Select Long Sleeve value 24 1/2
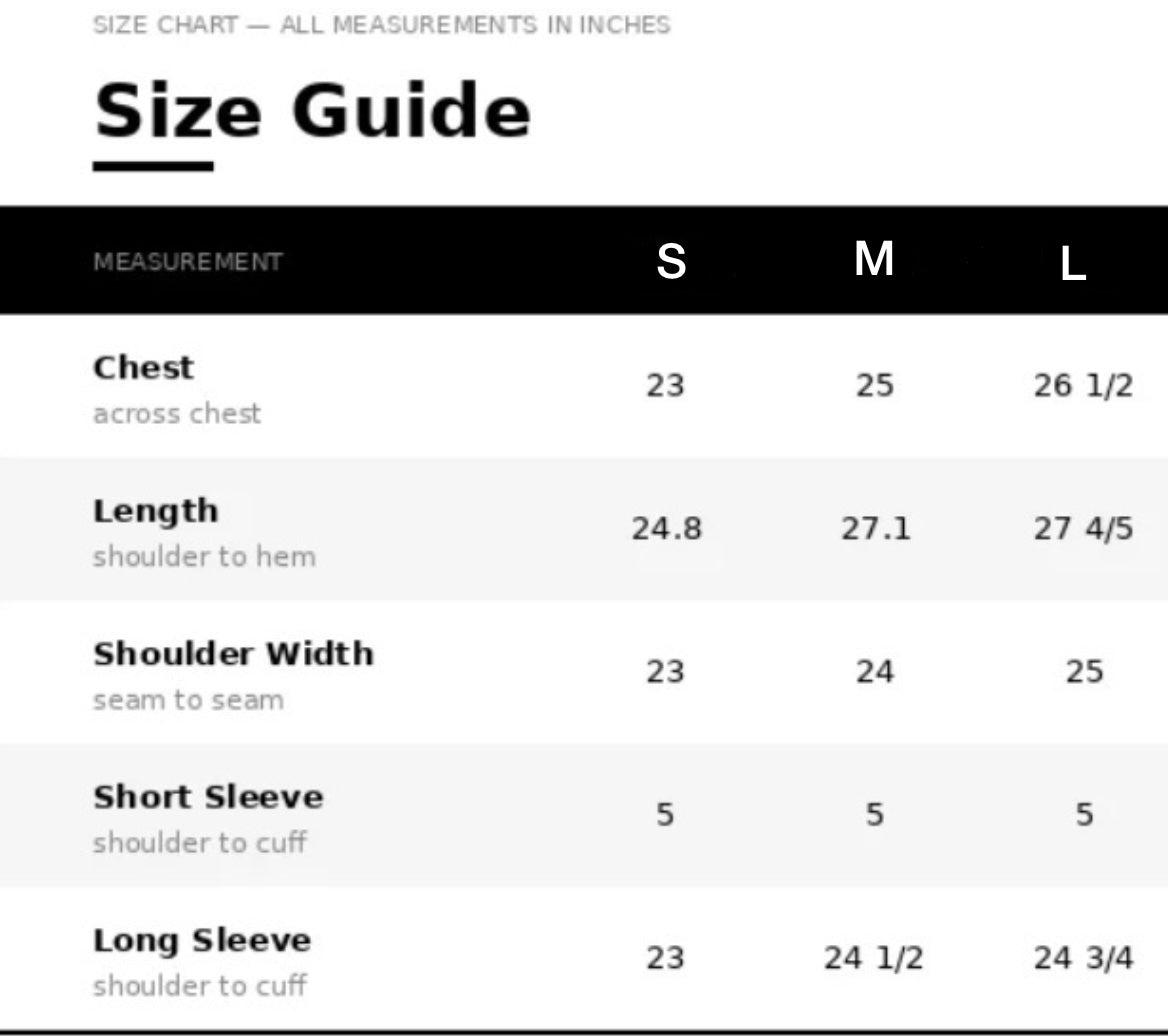 (x=874, y=958)
